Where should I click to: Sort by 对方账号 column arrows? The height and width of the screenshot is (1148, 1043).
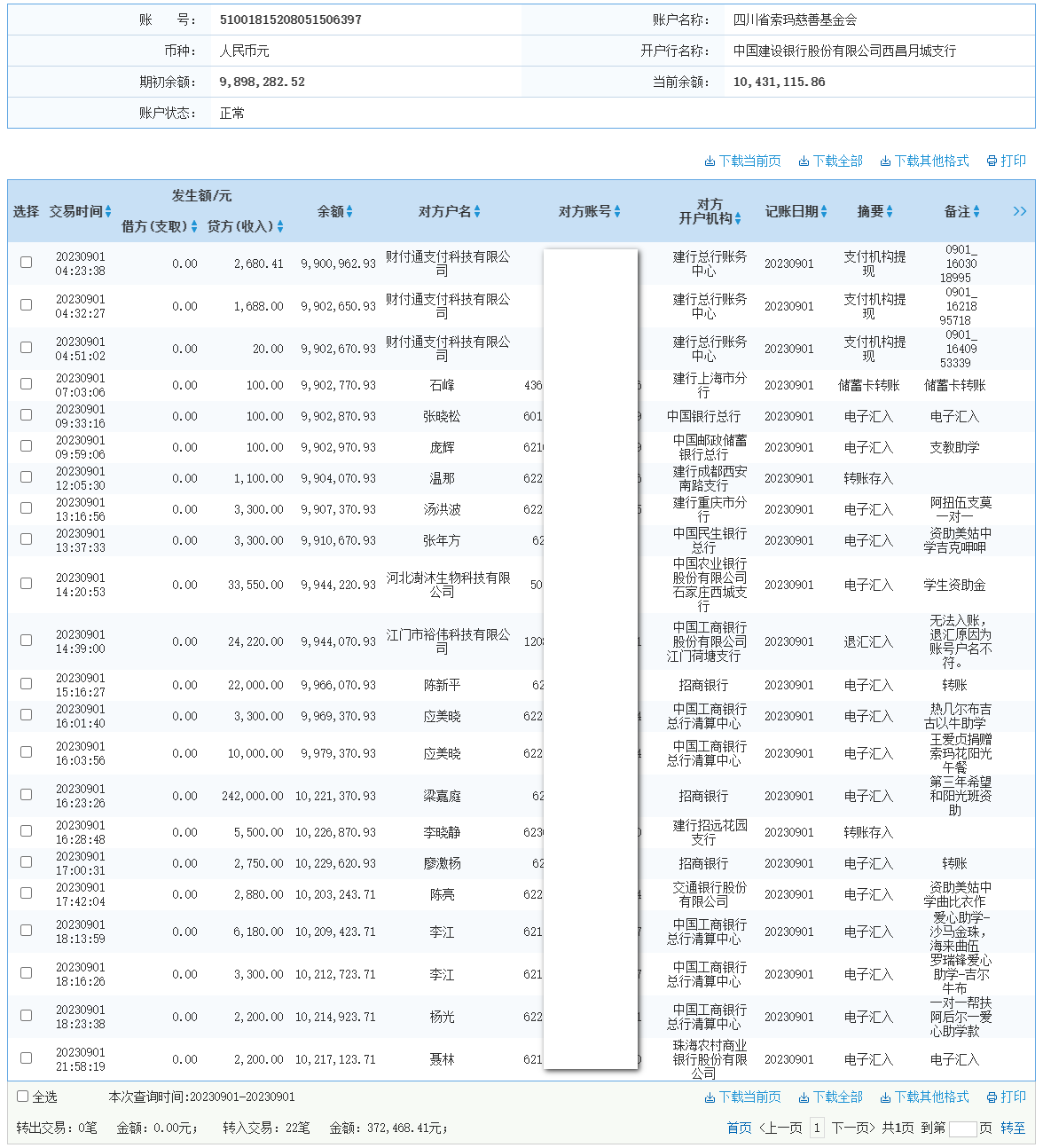pyautogui.click(x=617, y=211)
